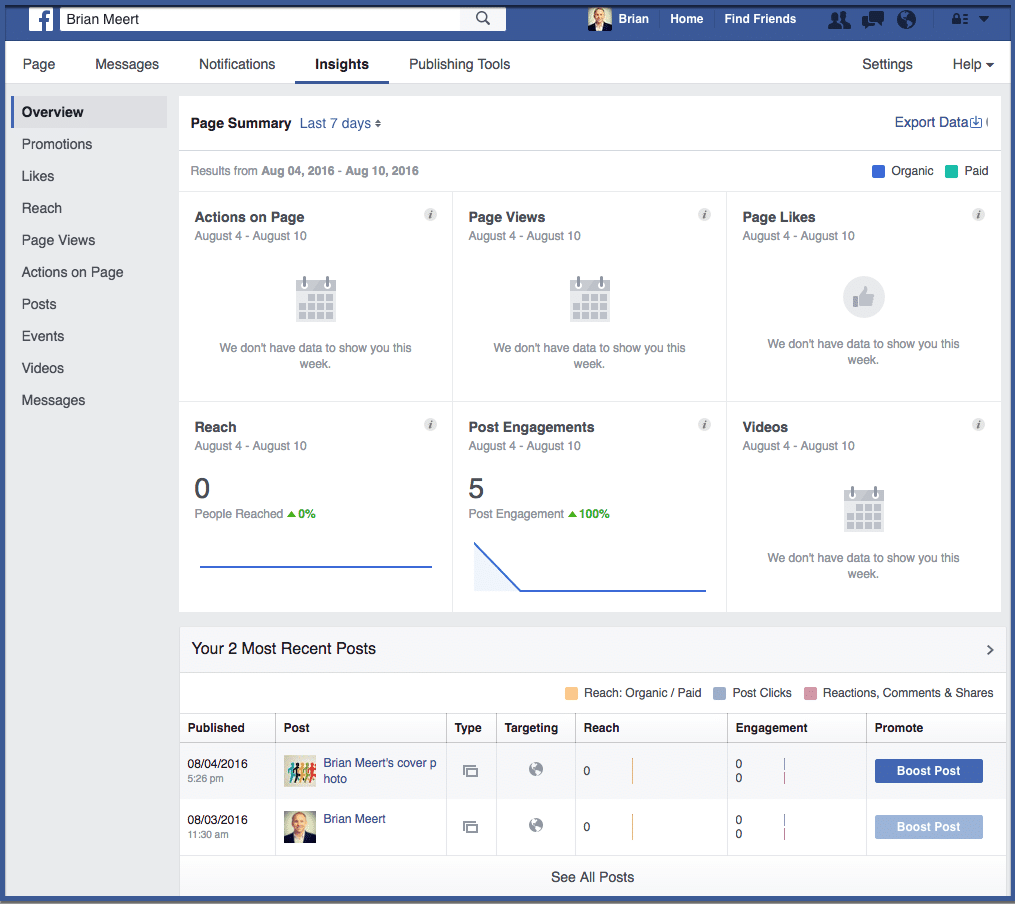1015x904 pixels.
Task: Open the friend requests icon
Action: coord(840,19)
